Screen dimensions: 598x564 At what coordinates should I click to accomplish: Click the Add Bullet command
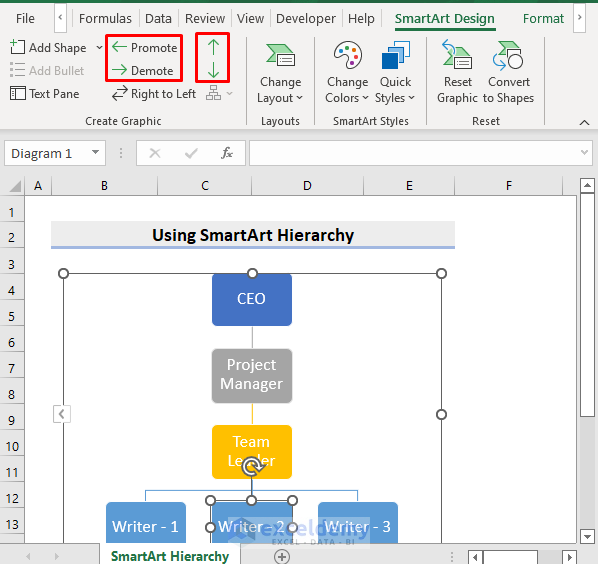click(x=47, y=71)
